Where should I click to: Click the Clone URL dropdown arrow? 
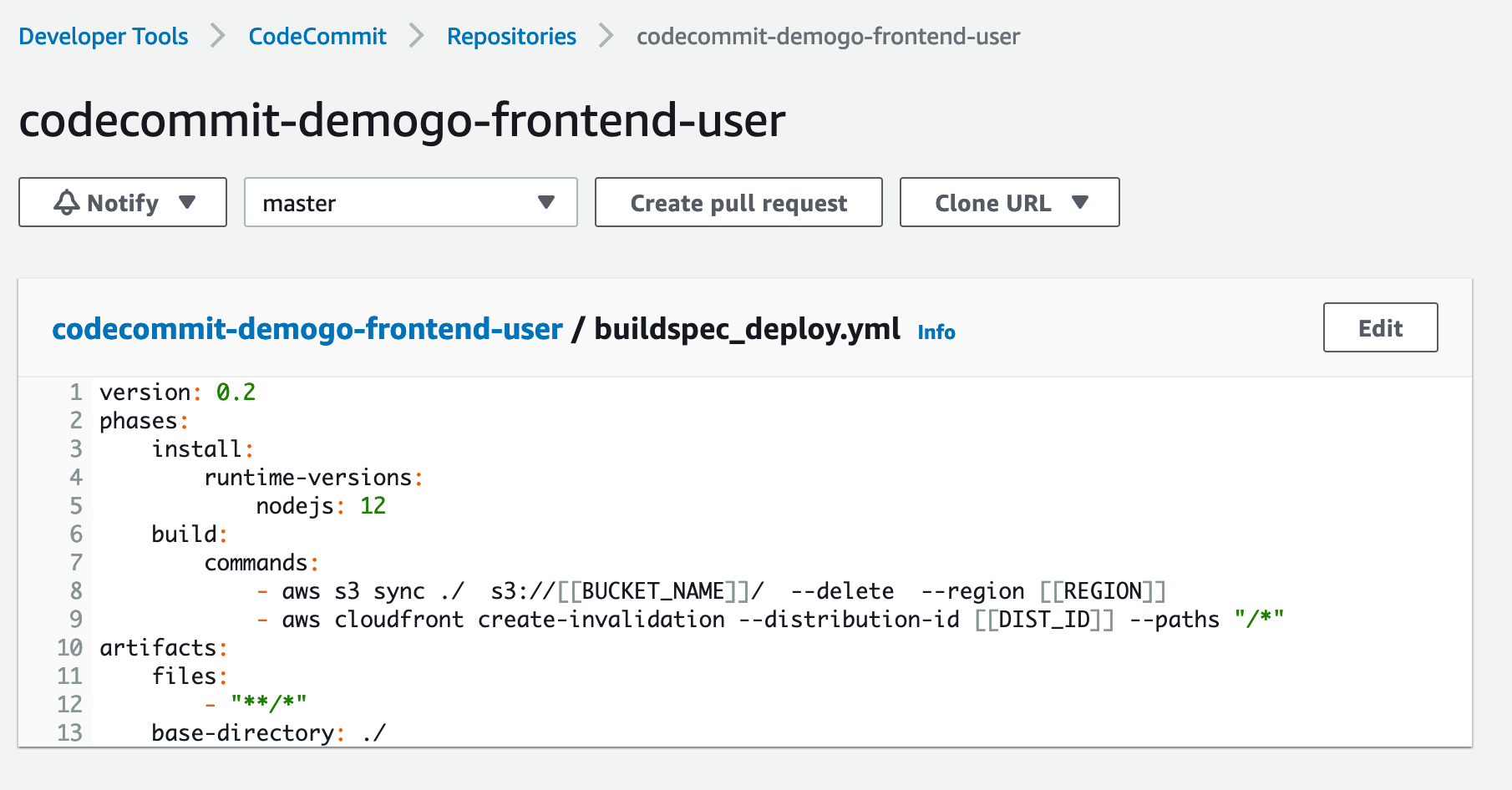[x=1080, y=202]
